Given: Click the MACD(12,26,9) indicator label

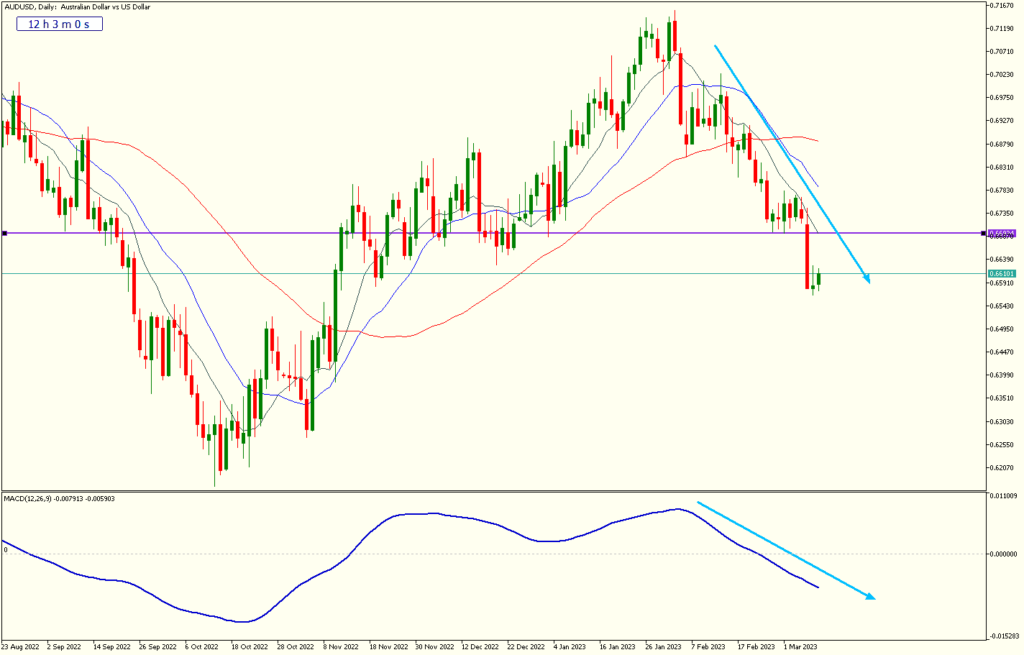Looking at the screenshot, I should (x=59, y=498).
